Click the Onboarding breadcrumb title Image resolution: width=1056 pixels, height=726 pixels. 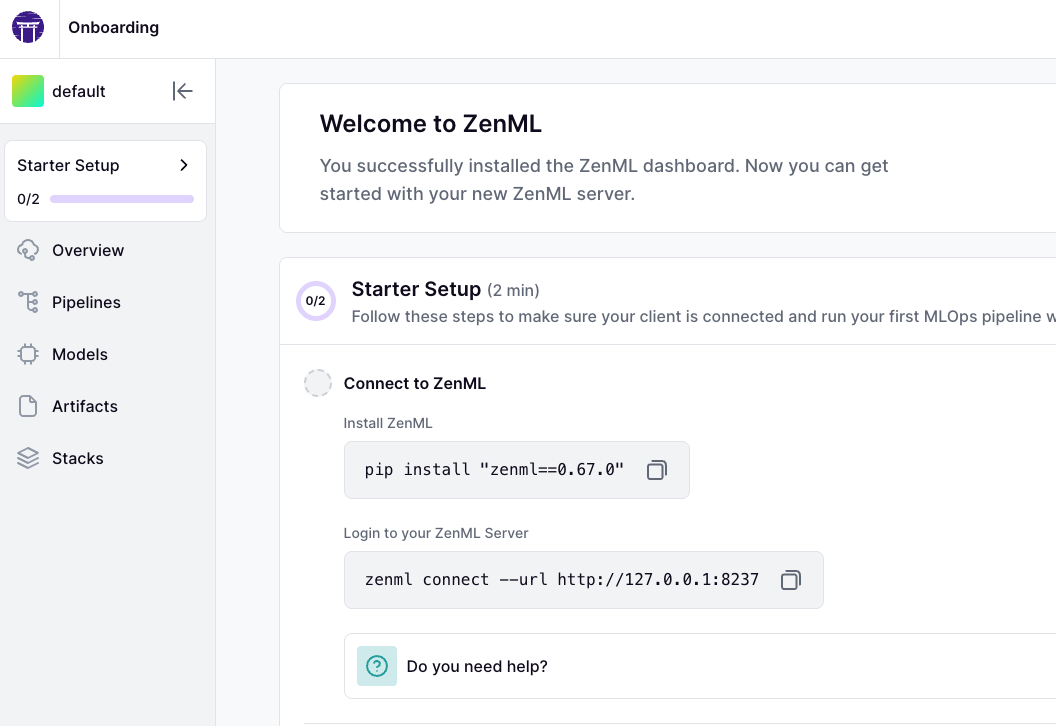click(114, 28)
